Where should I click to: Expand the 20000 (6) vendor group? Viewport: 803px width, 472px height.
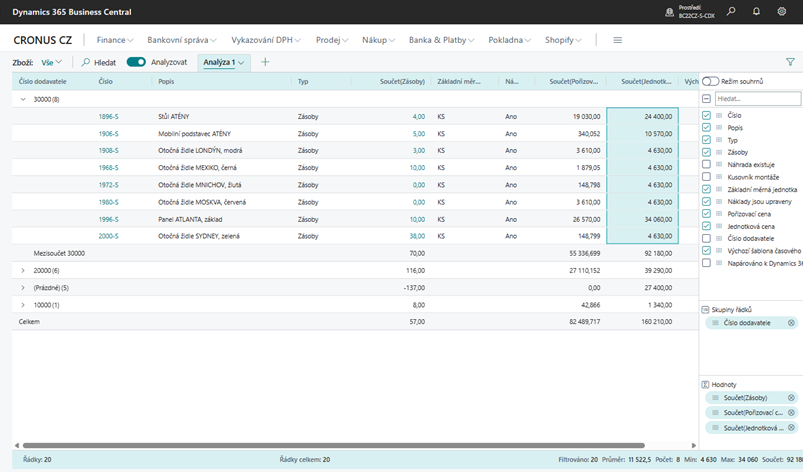[24, 271]
